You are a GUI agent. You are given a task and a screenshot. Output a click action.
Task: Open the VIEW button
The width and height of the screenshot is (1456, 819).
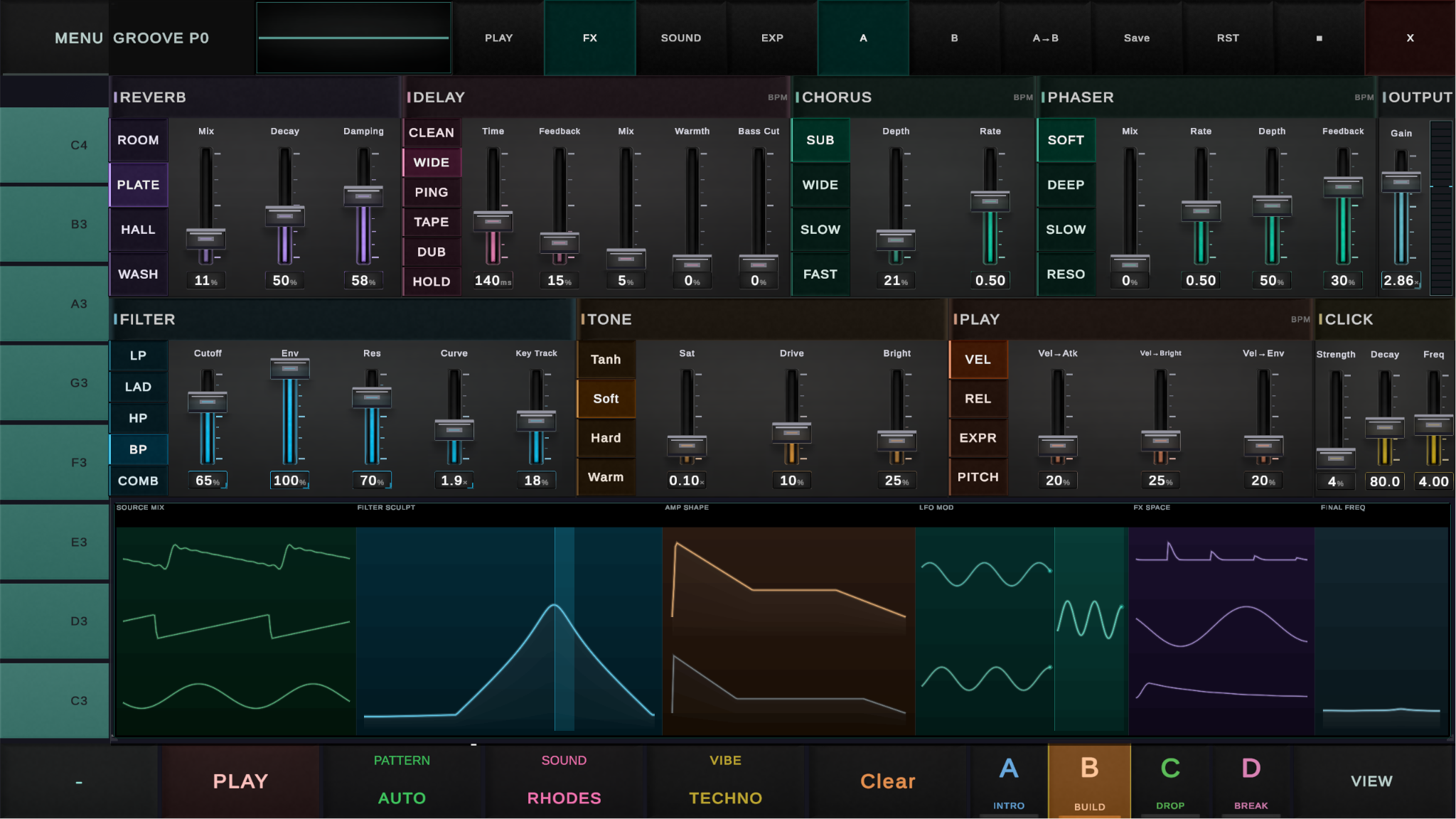(1371, 781)
